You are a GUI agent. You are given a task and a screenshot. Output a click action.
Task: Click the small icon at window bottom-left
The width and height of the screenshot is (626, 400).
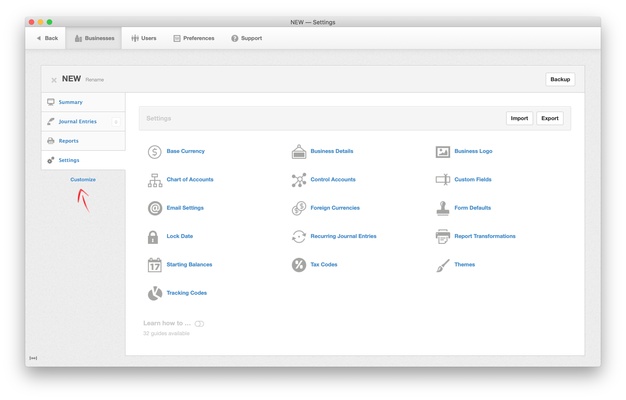pos(33,358)
